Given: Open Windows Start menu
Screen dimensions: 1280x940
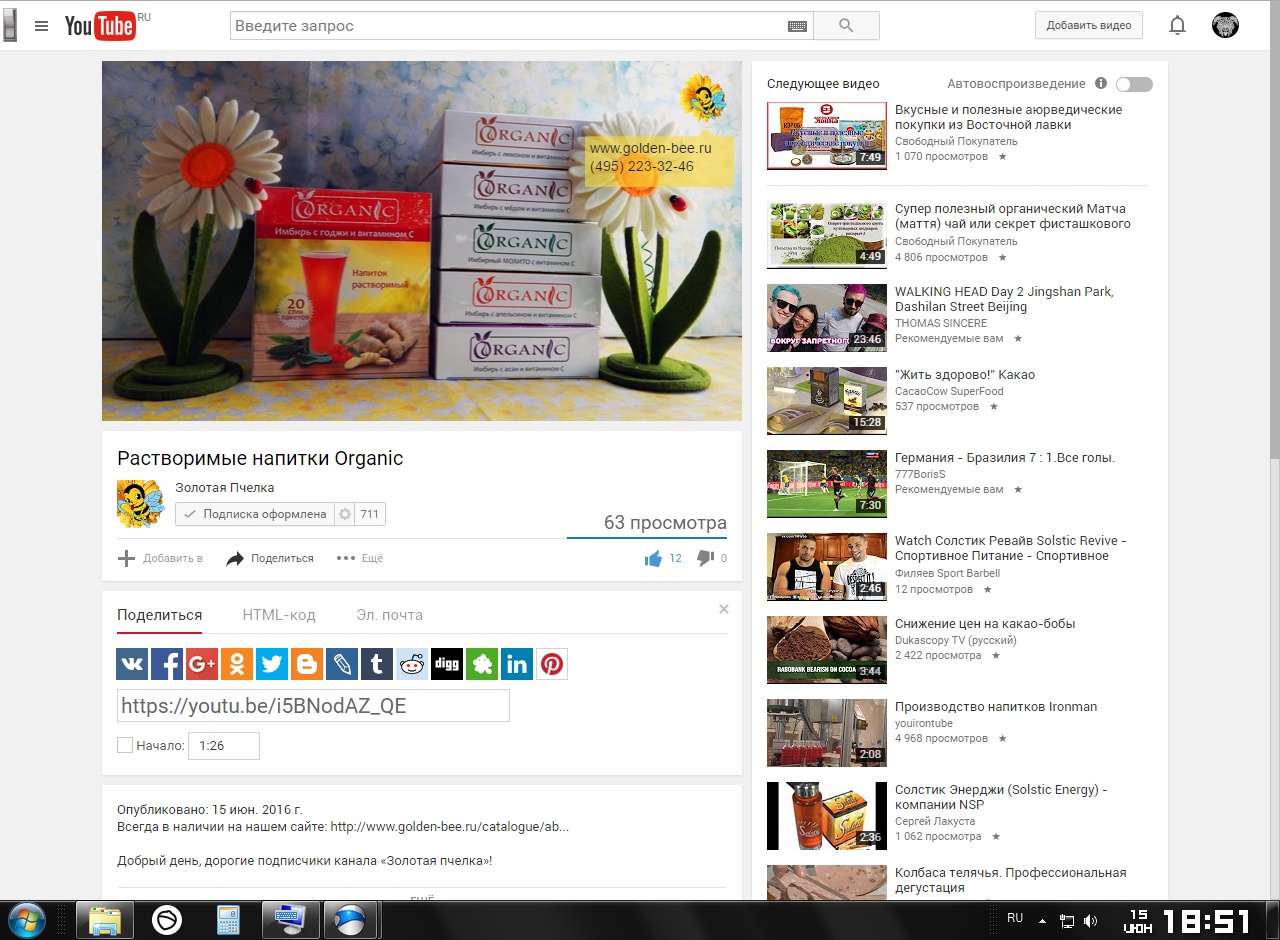Looking at the screenshot, I should [25, 919].
